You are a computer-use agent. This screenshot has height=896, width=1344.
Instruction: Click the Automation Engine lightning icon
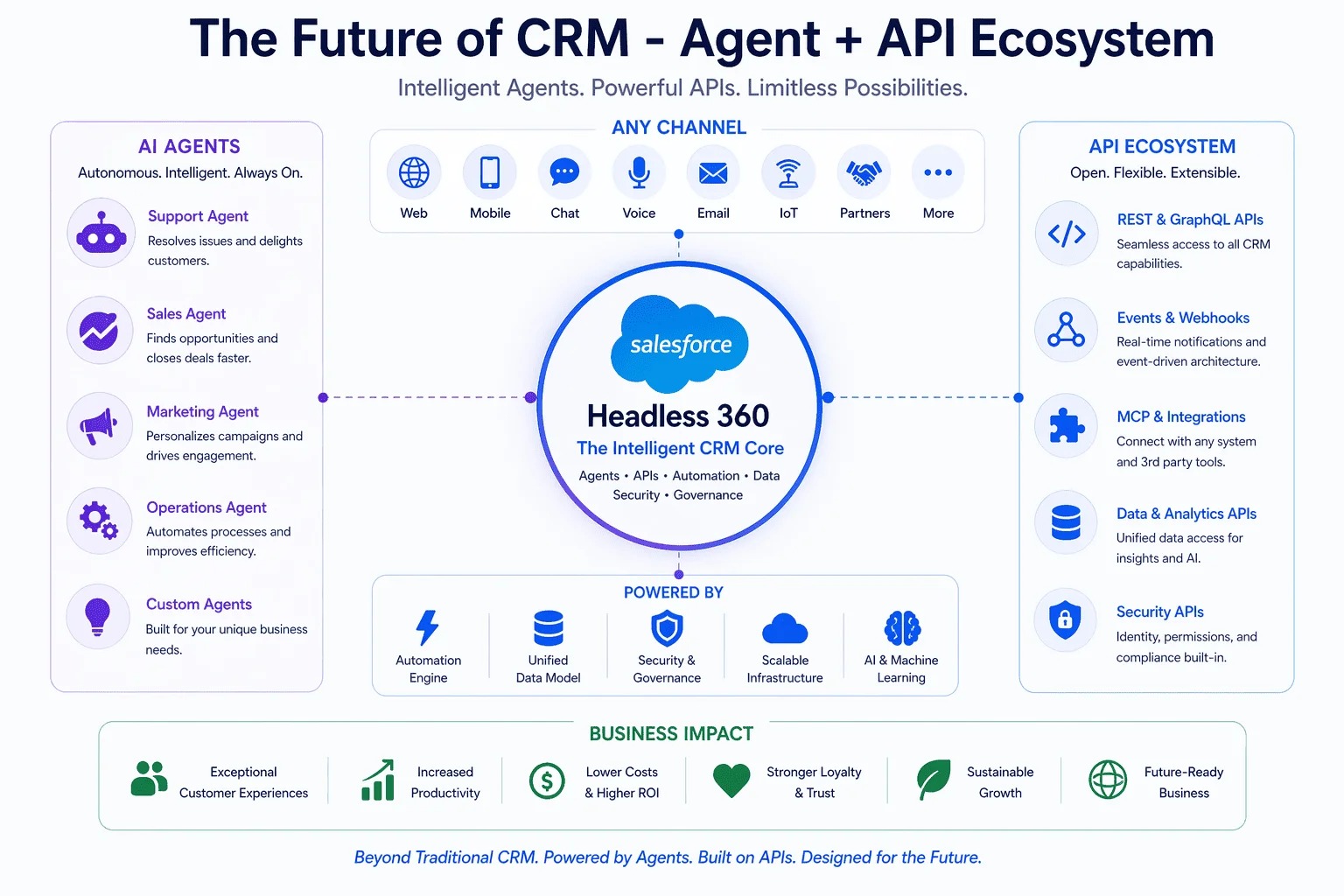coord(427,627)
